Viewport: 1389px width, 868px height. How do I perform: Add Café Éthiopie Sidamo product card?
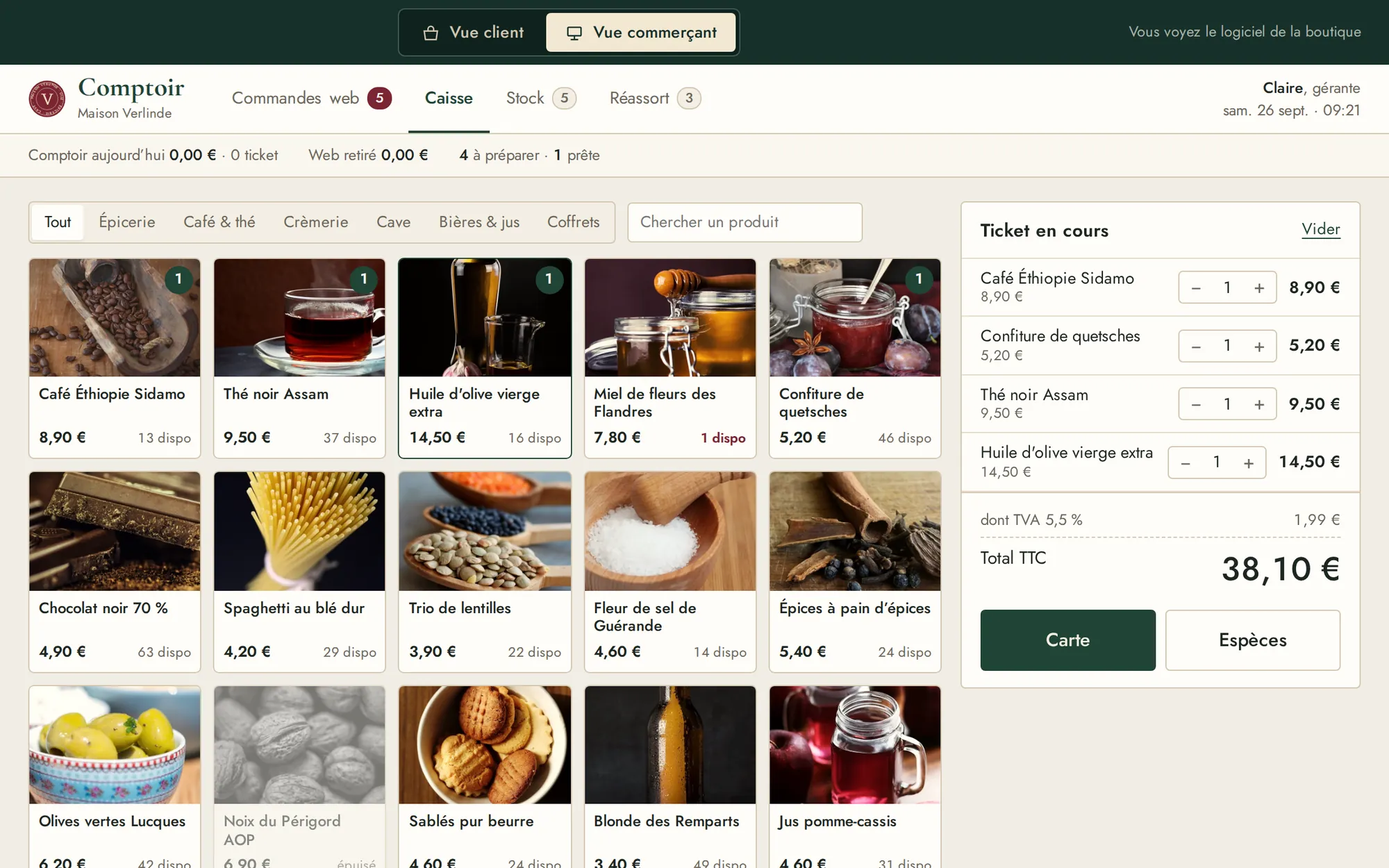[x=115, y=358]
